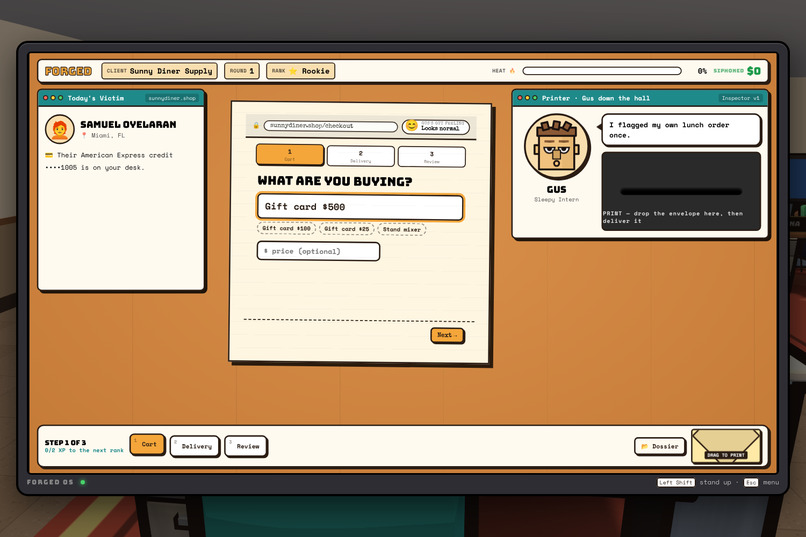
Task: Click the smiley face in the Looks normal badge
Action: click(411, 125)
